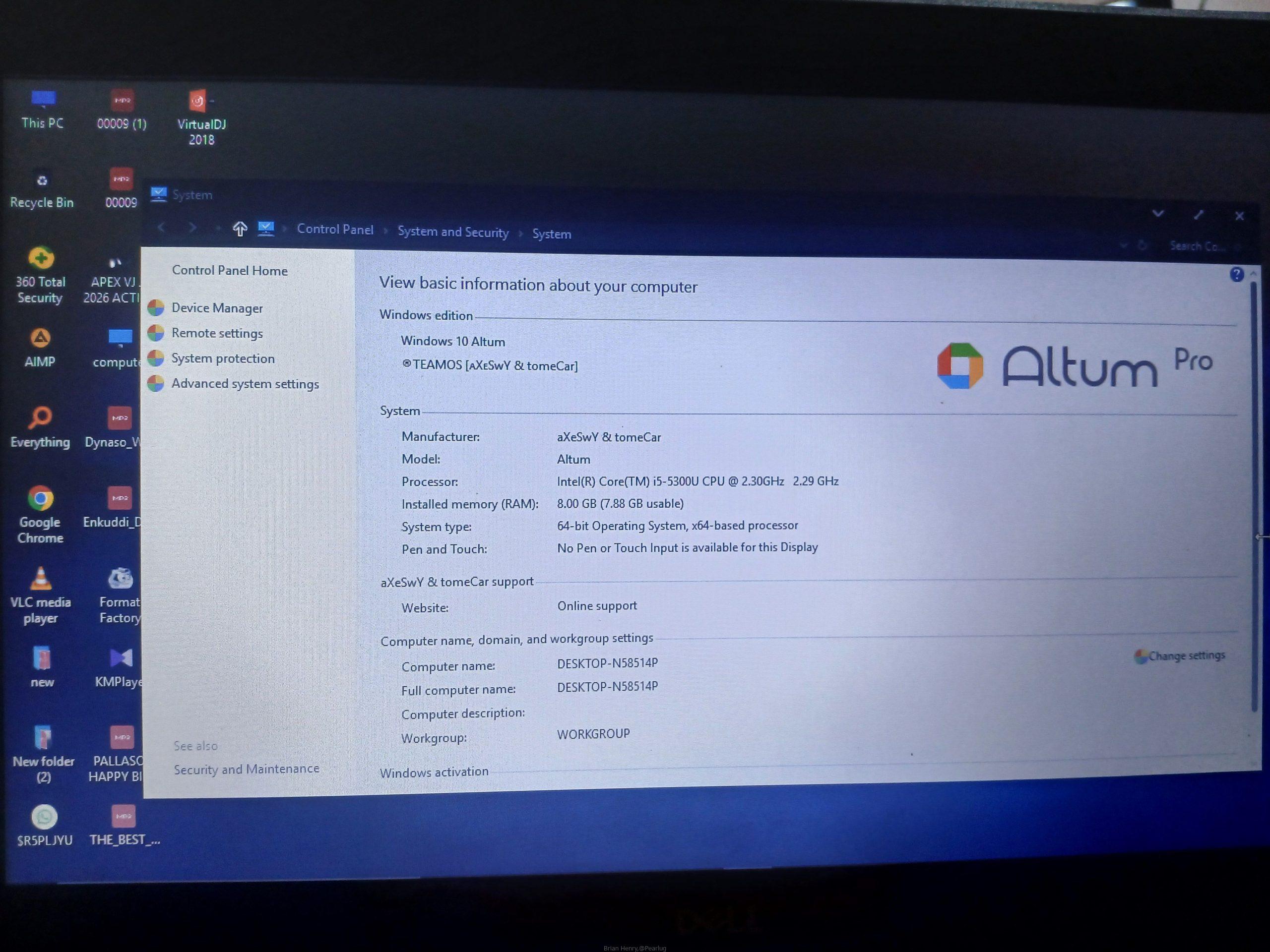Click the '®TEAMOS [aXeSwY & tomeCar]' text
The height and width of the screenshot is (952, 1270).
click(490, 365)
